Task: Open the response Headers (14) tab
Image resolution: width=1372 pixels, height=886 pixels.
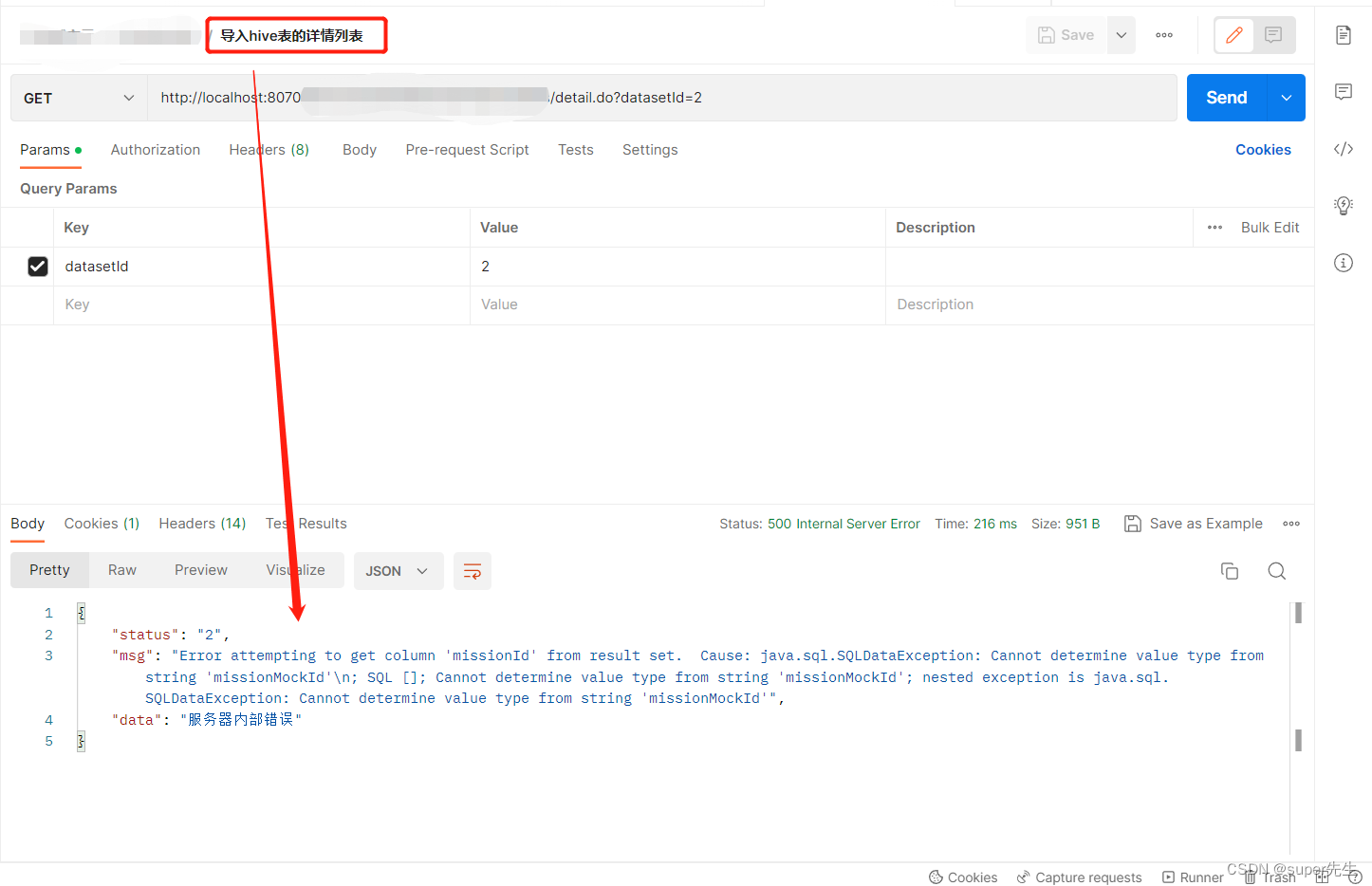Action: point(202,524)
